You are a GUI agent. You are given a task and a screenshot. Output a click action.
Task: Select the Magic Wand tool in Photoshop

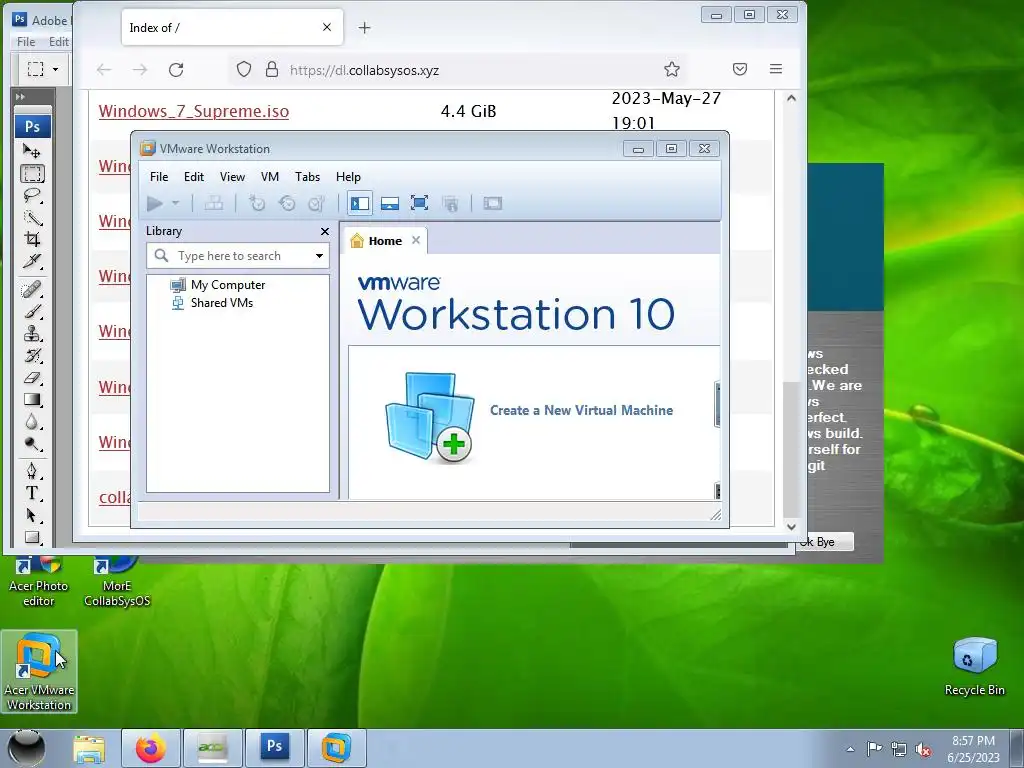click(x=32, y=217)
